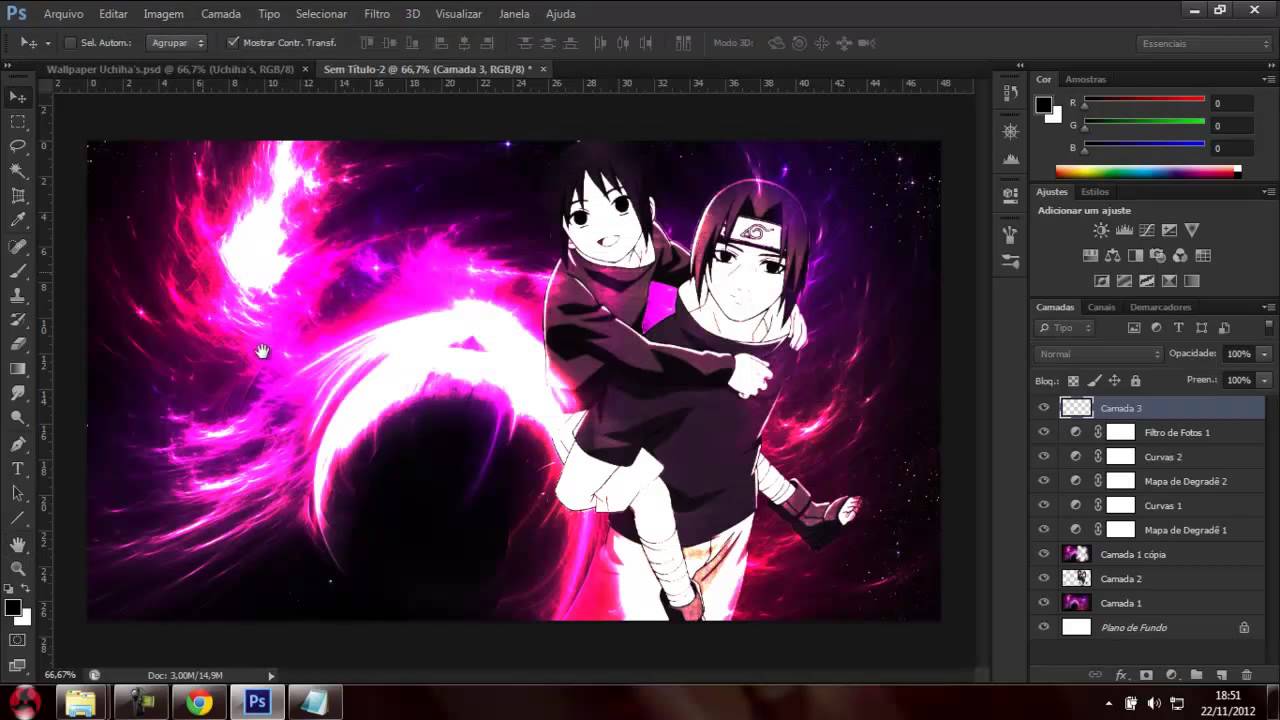Select the Crop tool
The width and height of the screenshot is (1280, 720).
coord(18,196)
